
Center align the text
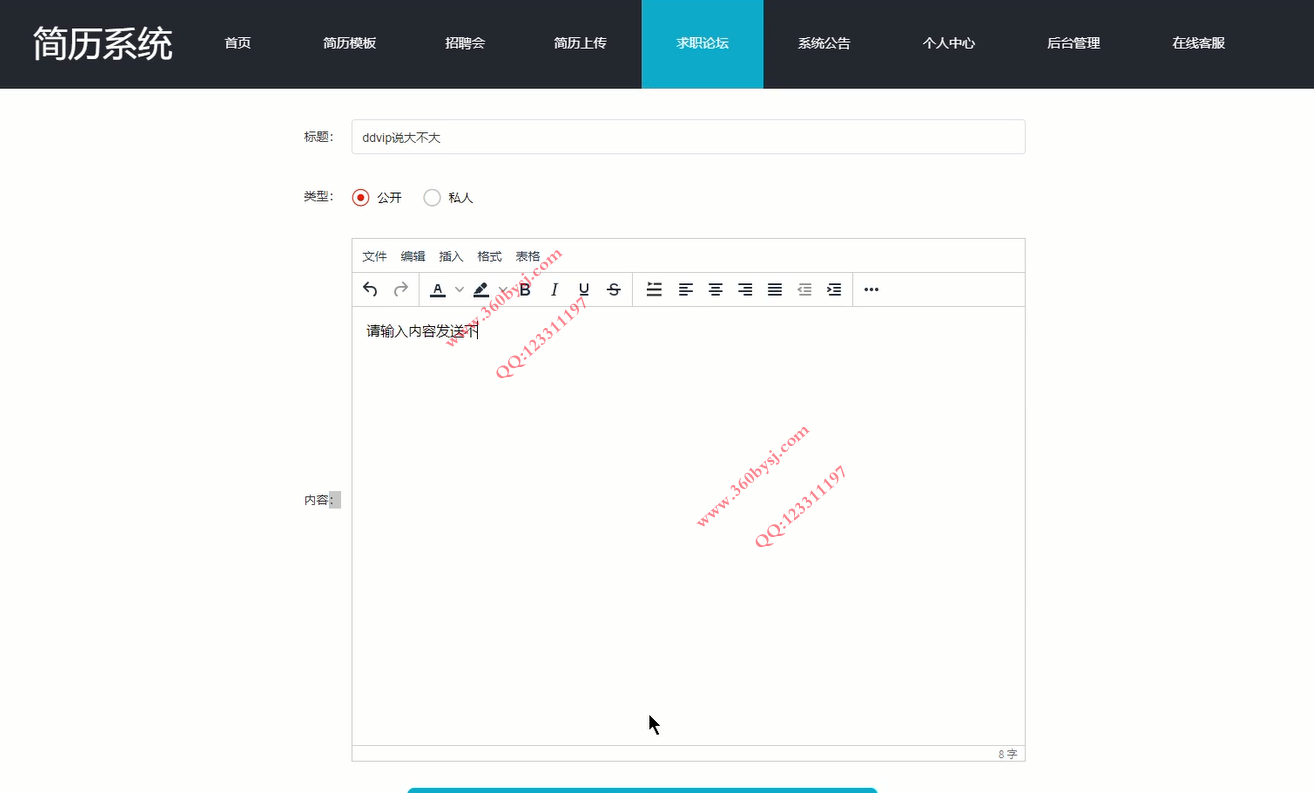pos(715,289)
